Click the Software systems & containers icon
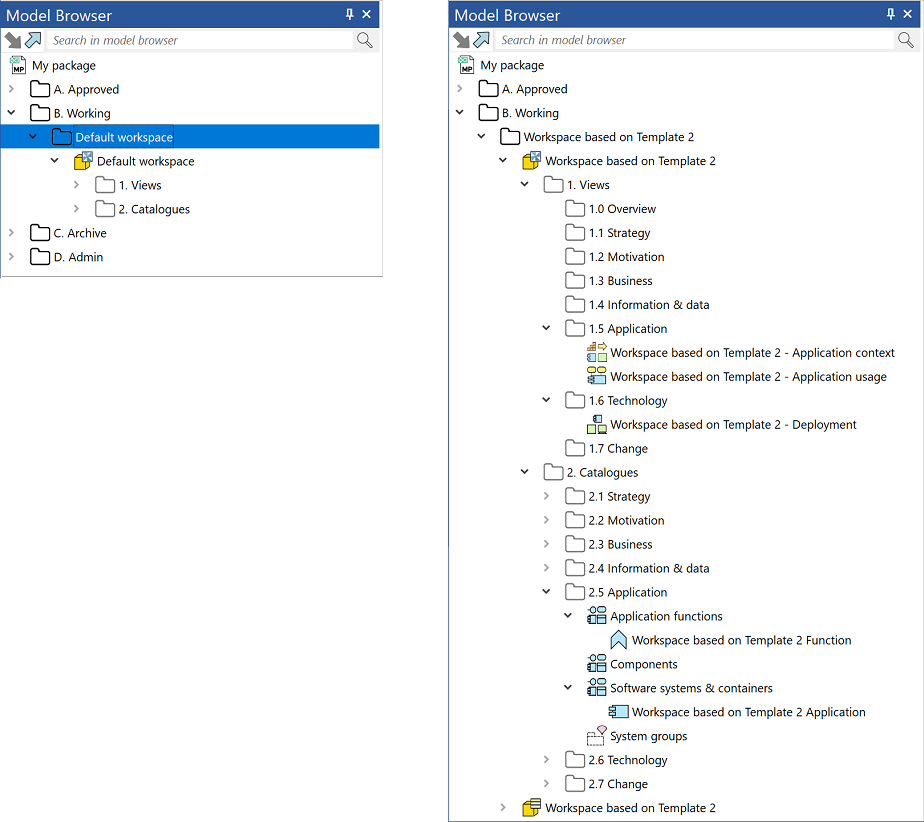The height and width of the screenshot is (822, 924). (595, 687)
